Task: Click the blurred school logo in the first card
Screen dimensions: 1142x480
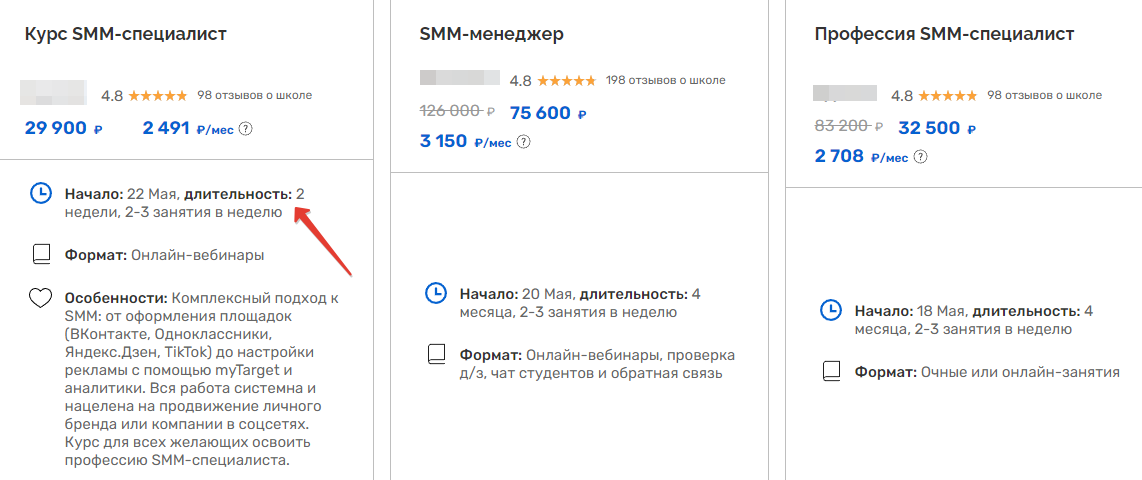Action: pos(54,93)
